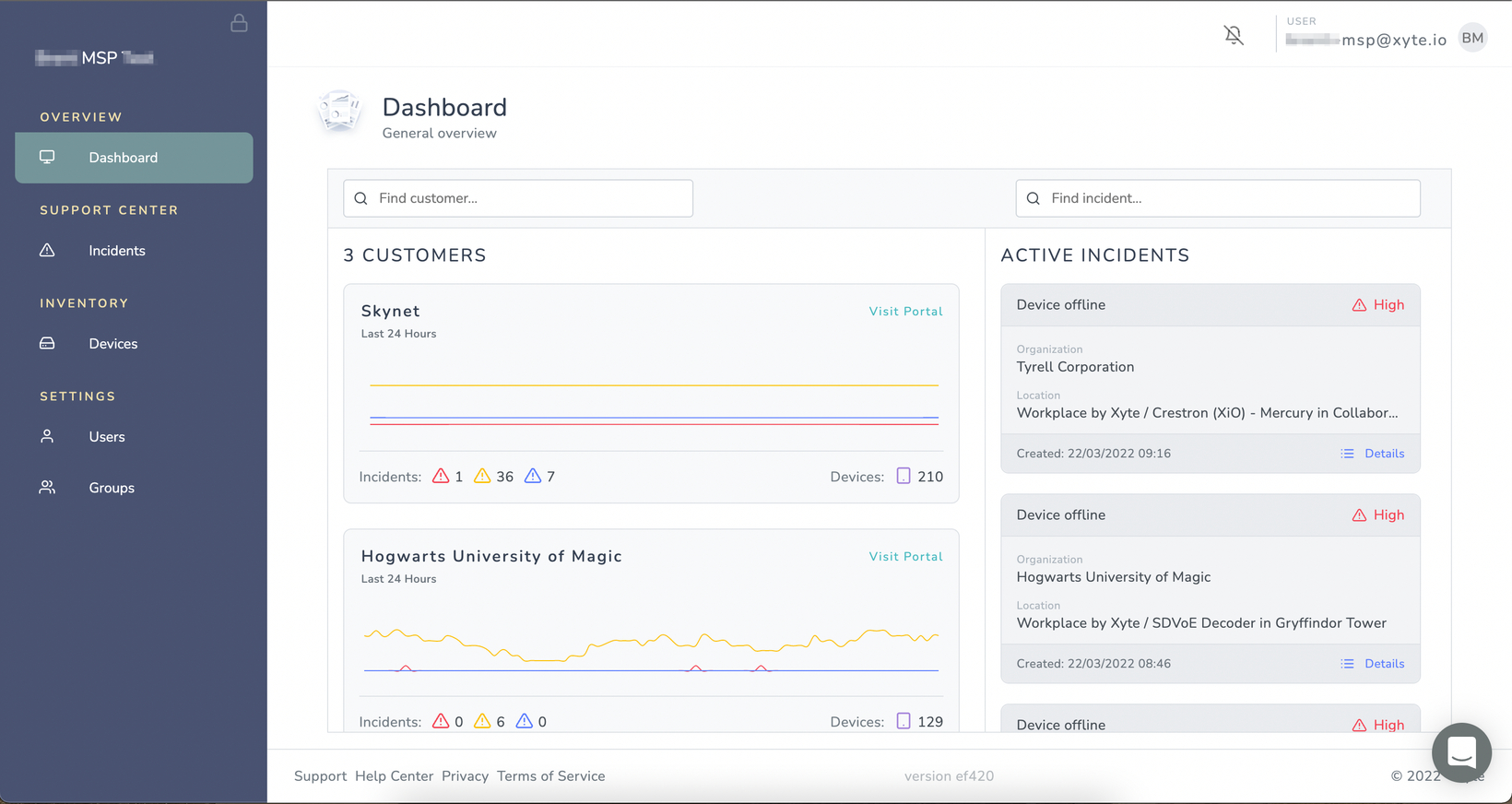Image resolution: width=1512 pixels, height=804 pixels.
Task: Focus the Find customer search field
Action: coord(518,198)
